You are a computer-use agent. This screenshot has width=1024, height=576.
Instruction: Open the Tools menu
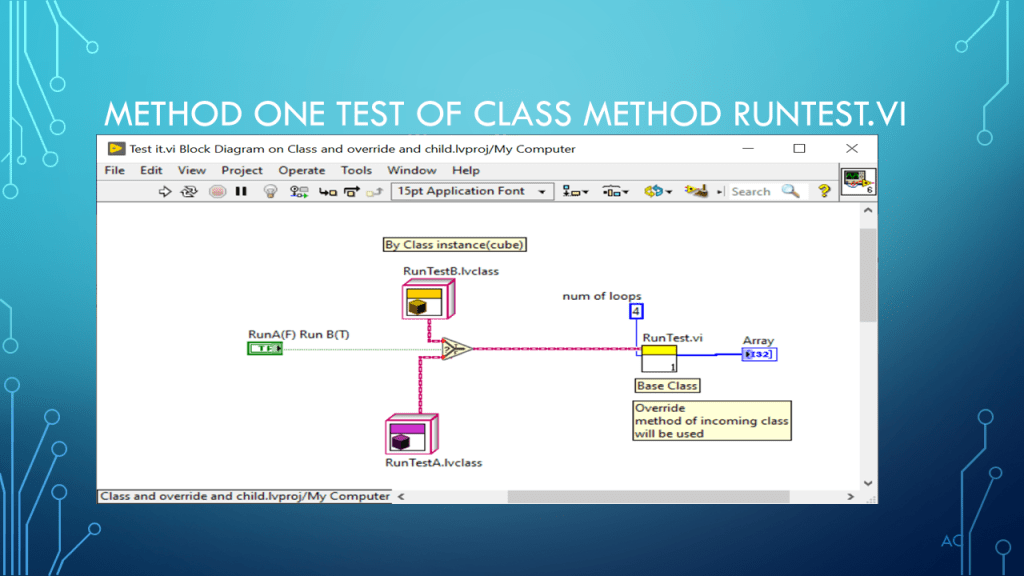coord(356,171)
